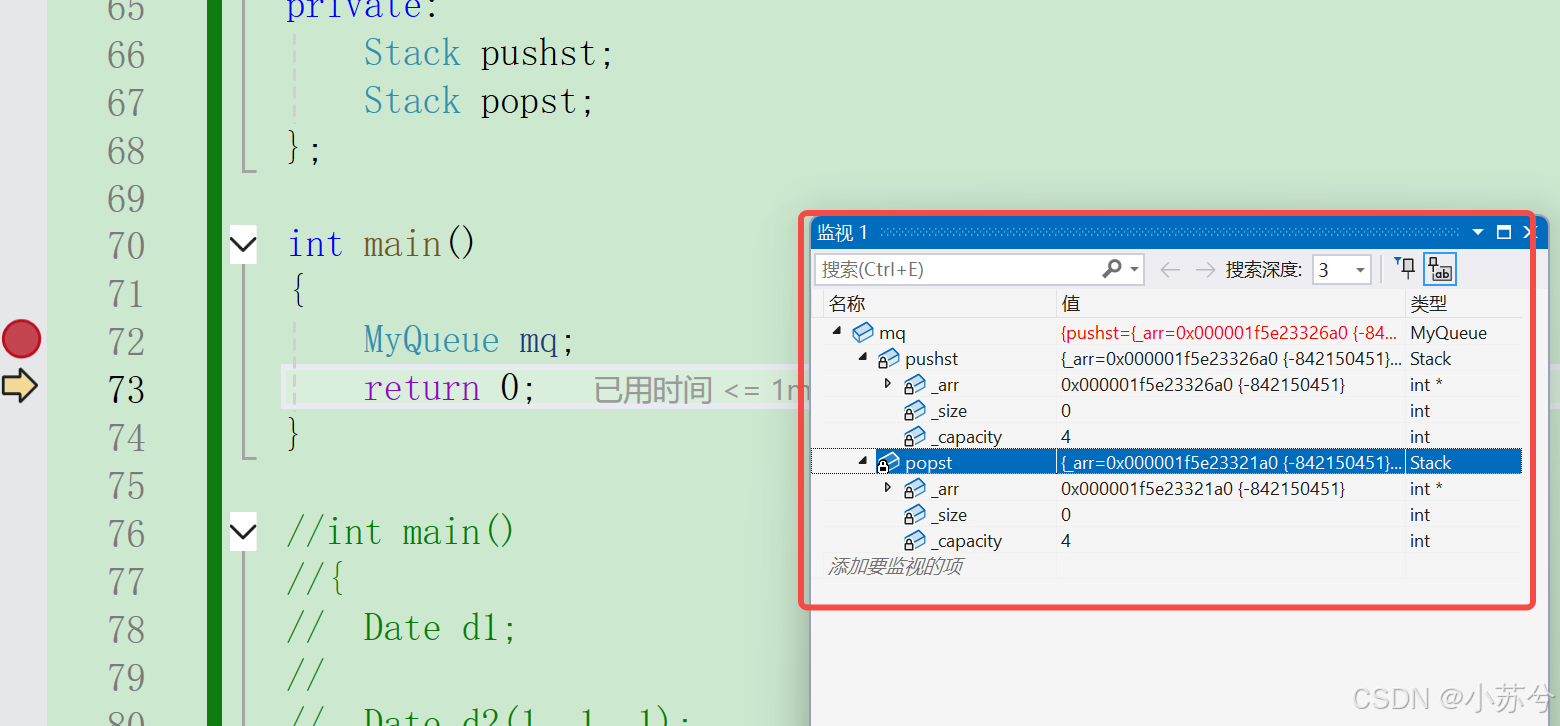Viewport: 1560px width, 726px height.
Task: Collapse the commented block at line 76
Action: tap(243, 531)
